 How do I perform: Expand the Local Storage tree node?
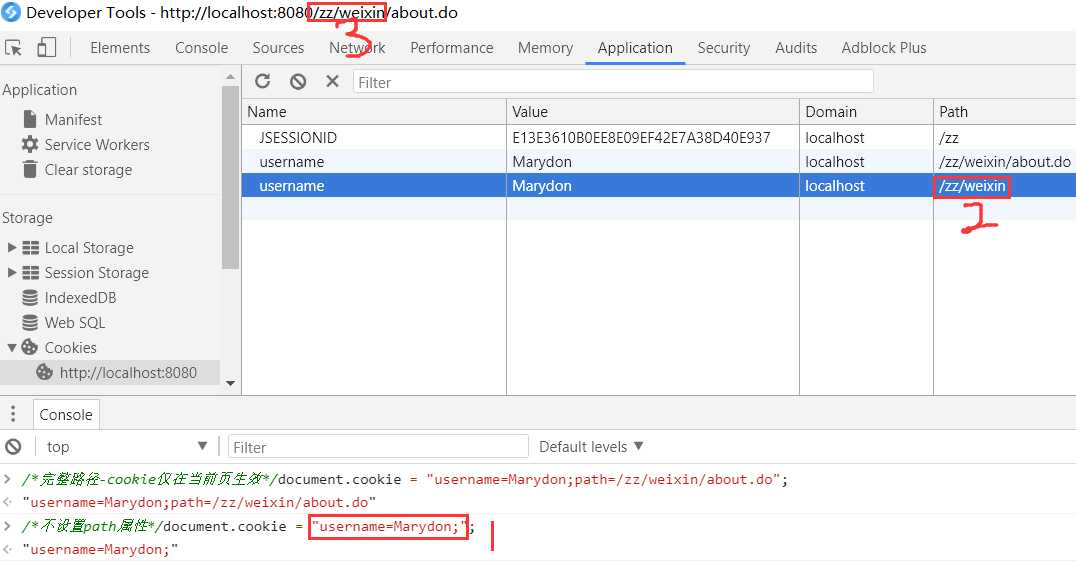12,247
